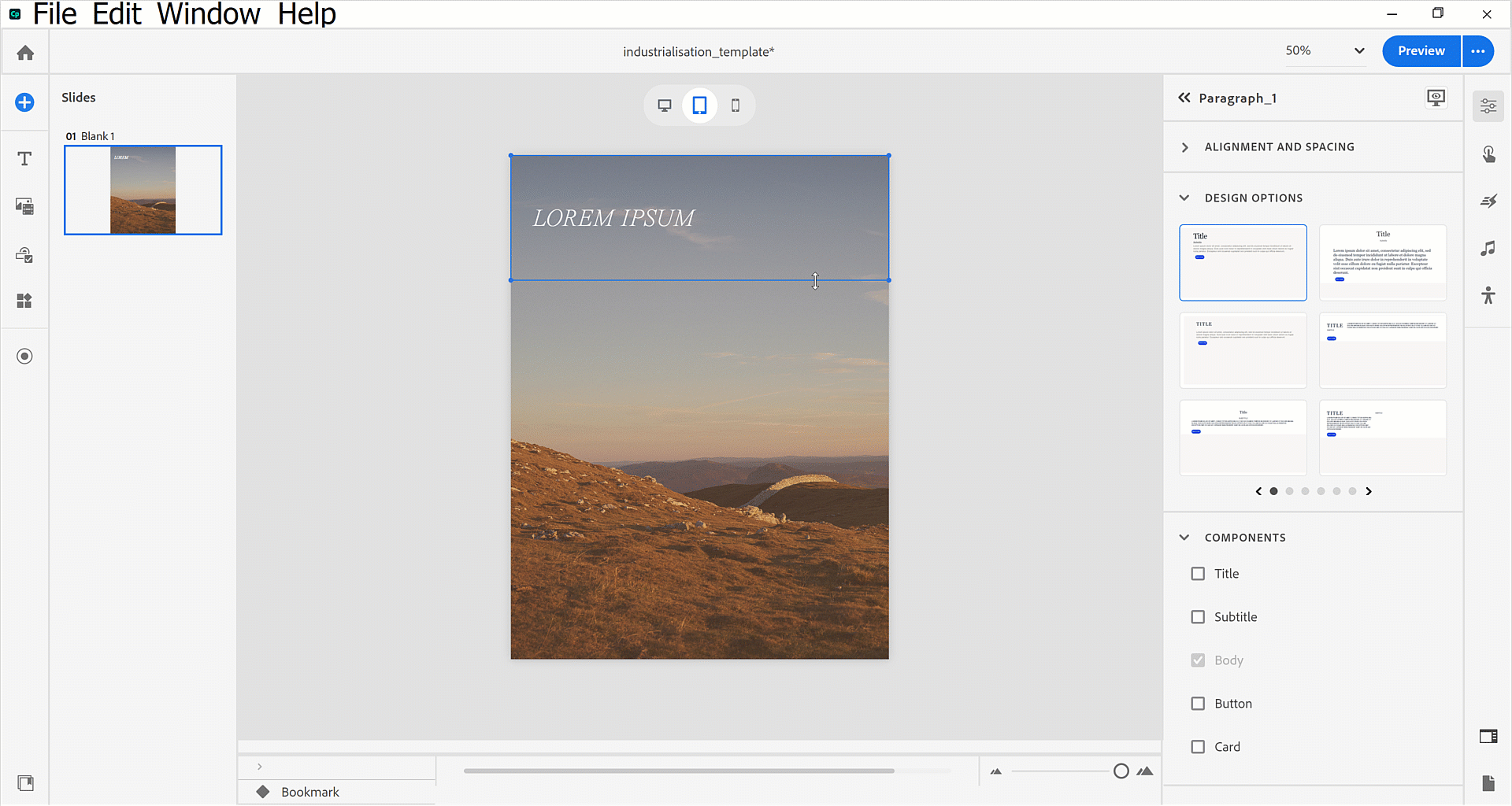Open the File menu
Viewport: 1512px width, 806px height.
[54, 13]
